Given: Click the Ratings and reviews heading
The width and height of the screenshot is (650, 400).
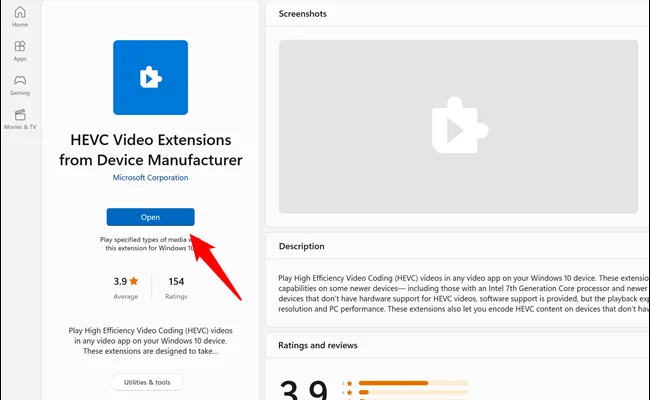Looking at the screenshot, I should point(318,345).
